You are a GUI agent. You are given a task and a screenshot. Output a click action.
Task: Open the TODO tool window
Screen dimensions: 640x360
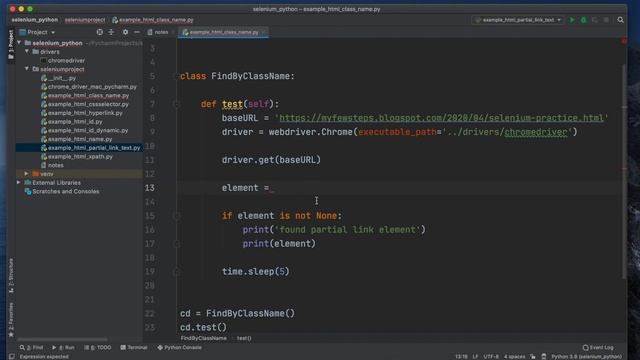(98, 347)
